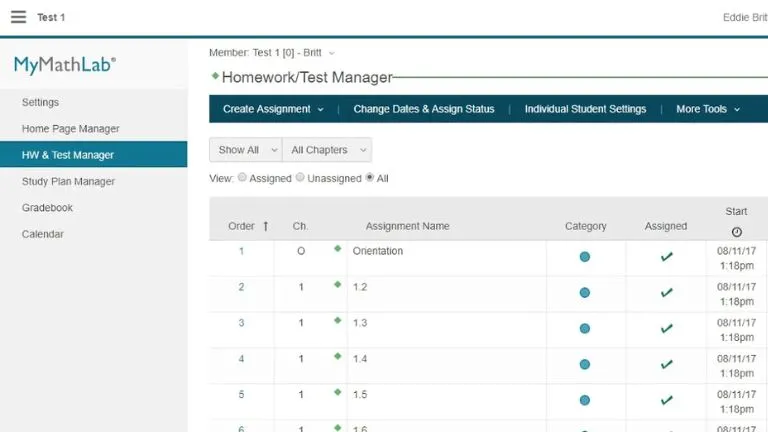Viewport: 768px width, 432px height.
Task: Open assignment 1.4
Action: coord(360,359)
